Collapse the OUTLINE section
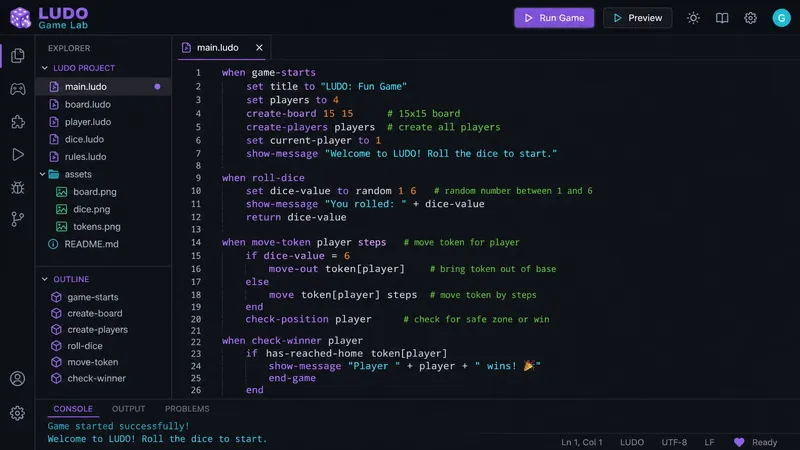The height and width of the screenshot is (450, 800). pyautogui.click(x=44, y=279)
